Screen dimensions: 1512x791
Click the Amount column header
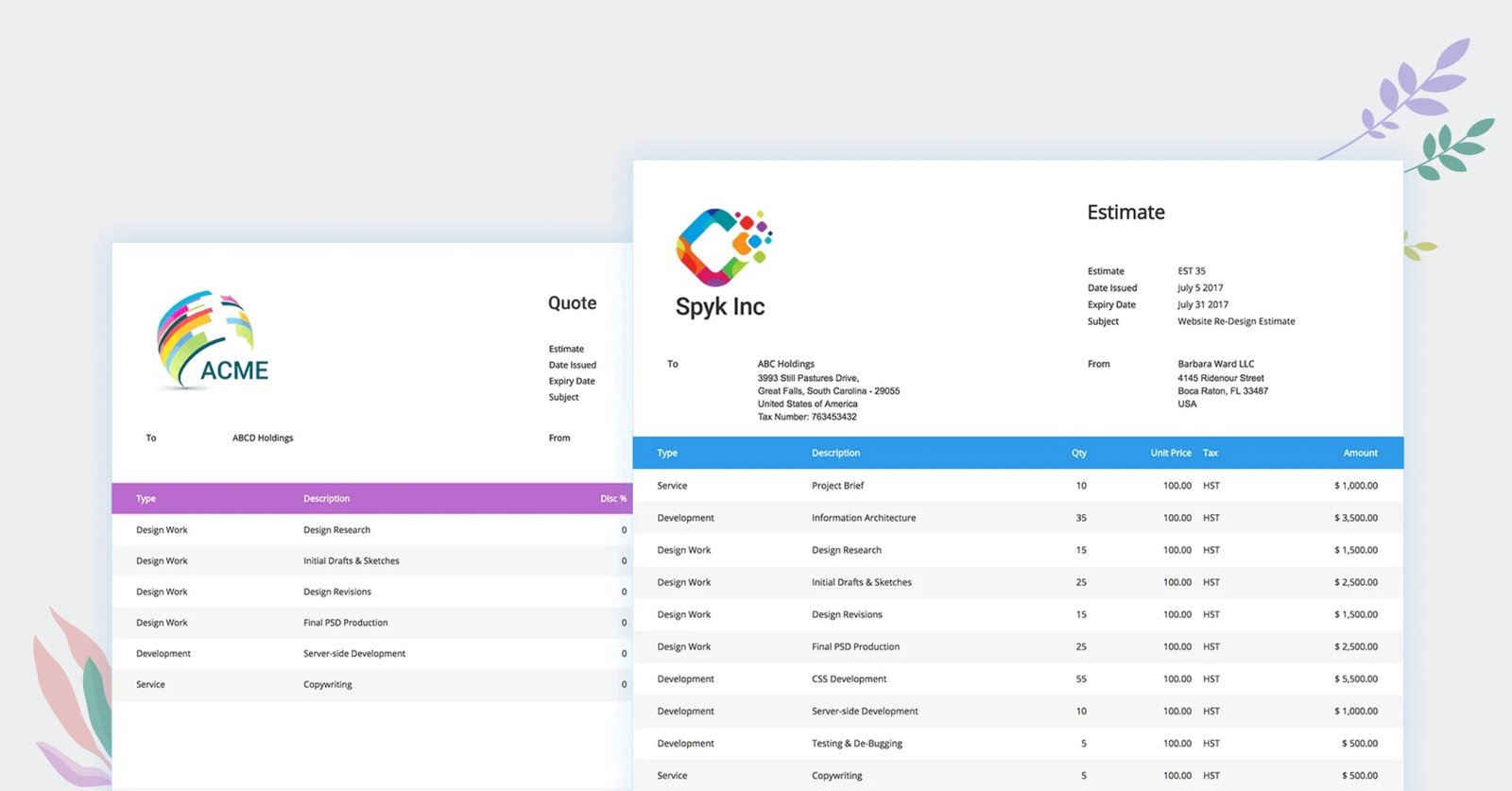(1360, 454)
